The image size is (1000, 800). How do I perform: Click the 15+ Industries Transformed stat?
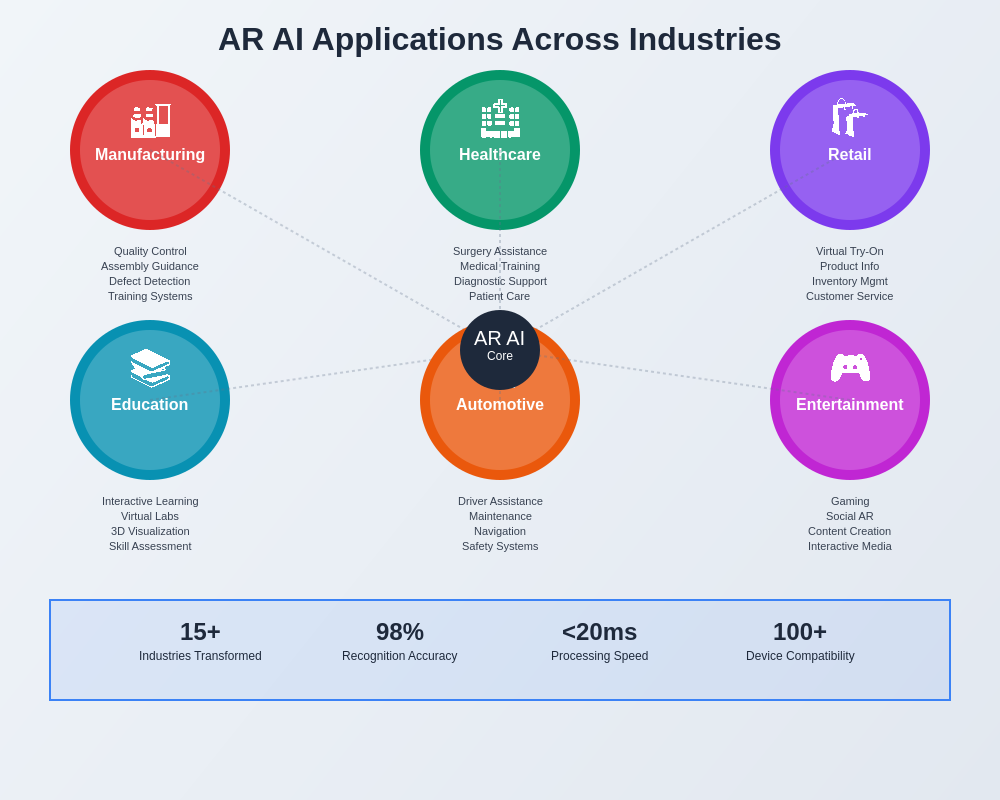200,641
